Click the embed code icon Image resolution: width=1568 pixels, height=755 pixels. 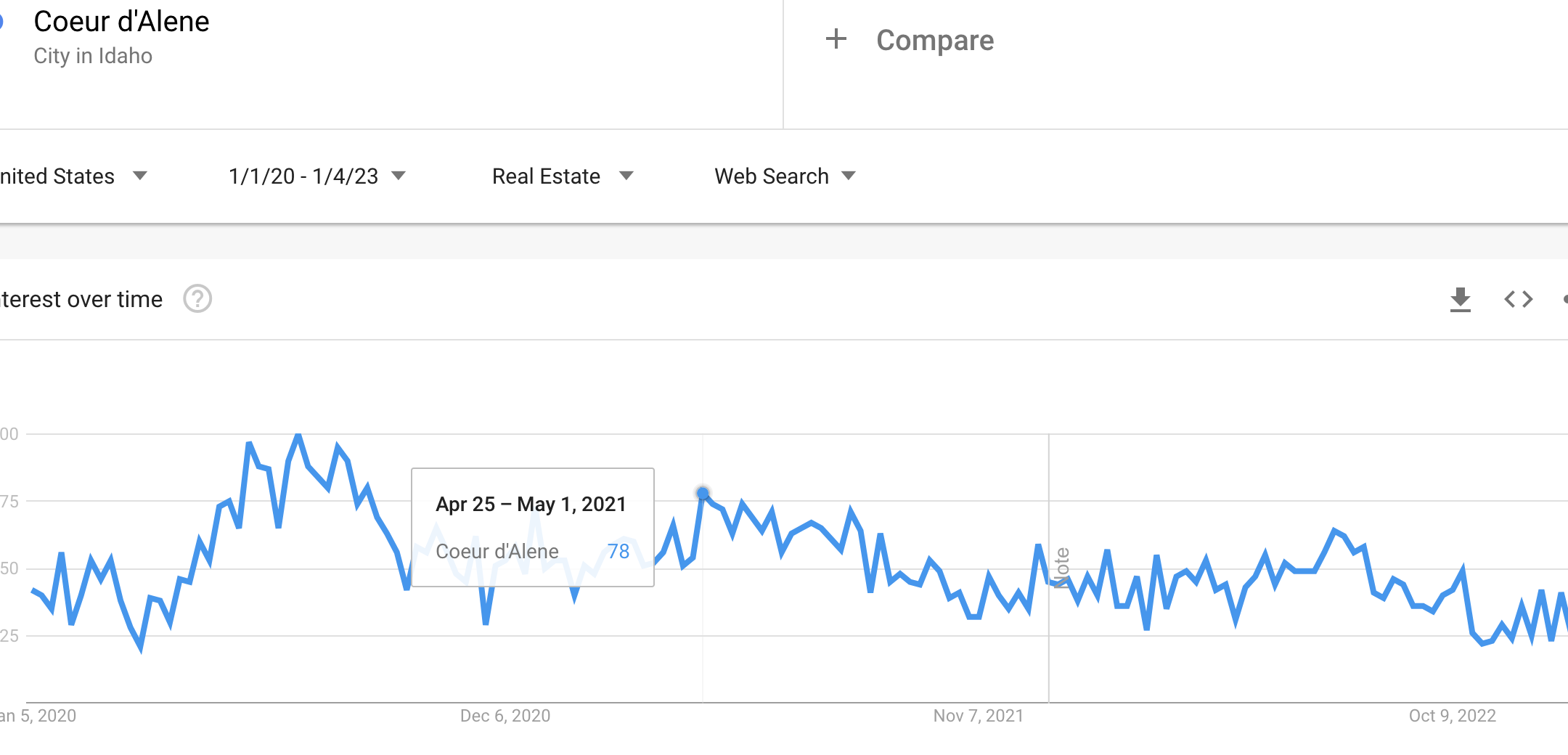pyautogui.click(x=1518, y=299)
